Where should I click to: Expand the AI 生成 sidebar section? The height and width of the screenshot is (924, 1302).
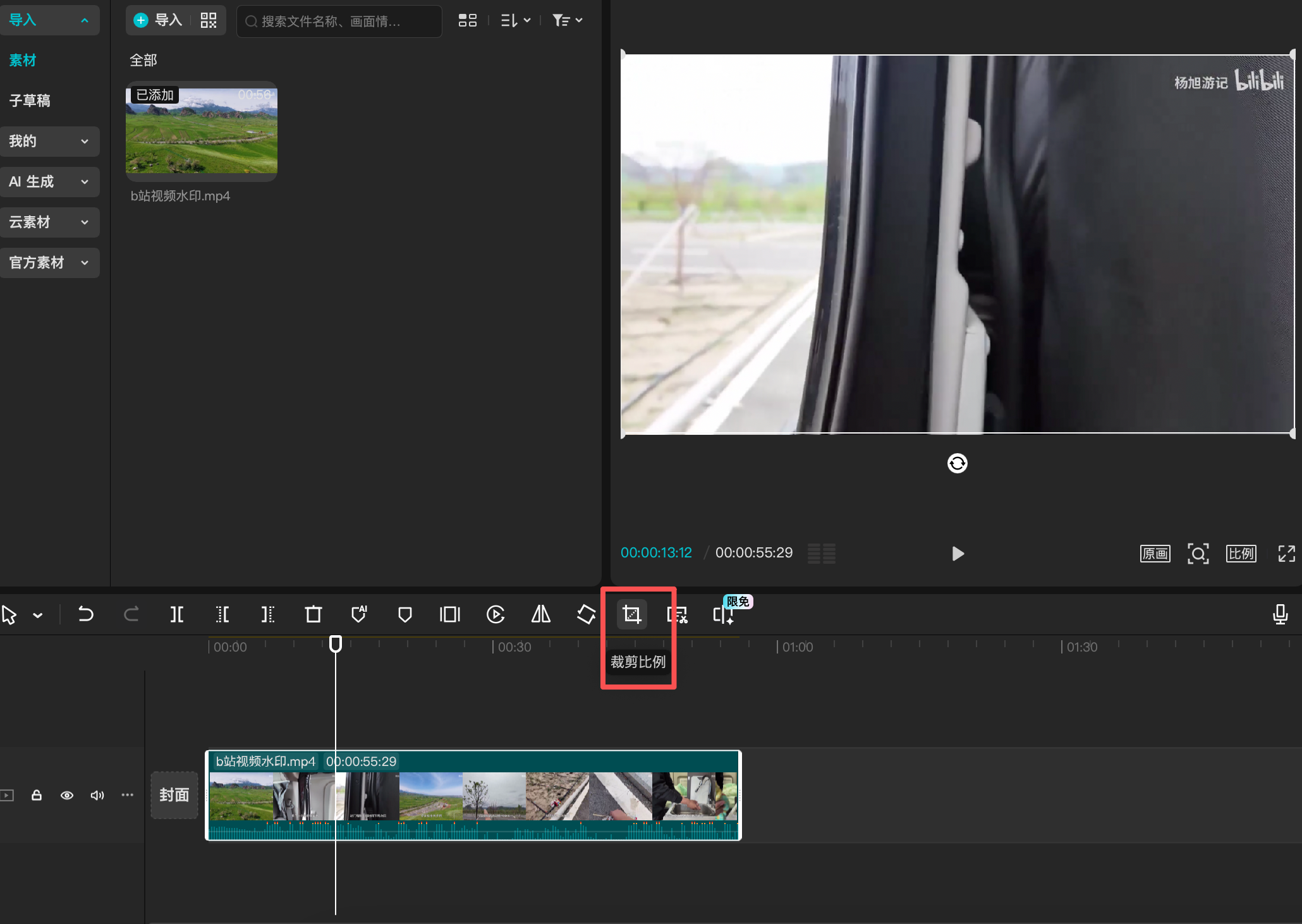(x=49, y=182)
